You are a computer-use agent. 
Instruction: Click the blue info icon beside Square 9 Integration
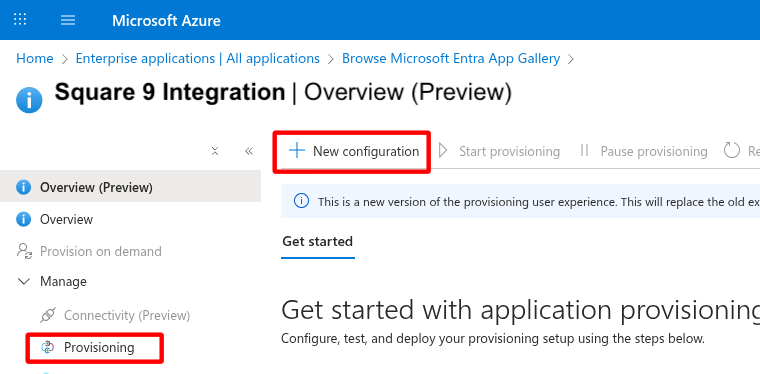point(29,100)
